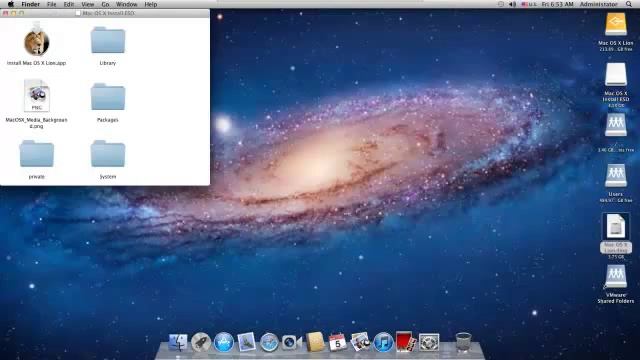Click the third unlabeled shared volume on the desktop

coord(616,125)
